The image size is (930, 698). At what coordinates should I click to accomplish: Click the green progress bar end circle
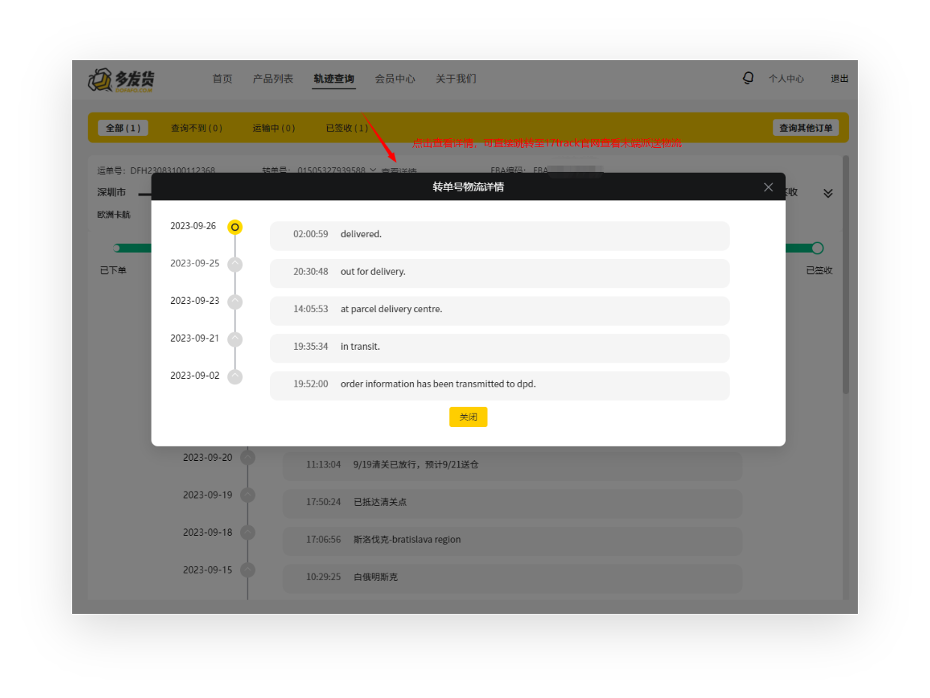click(817, 248)
